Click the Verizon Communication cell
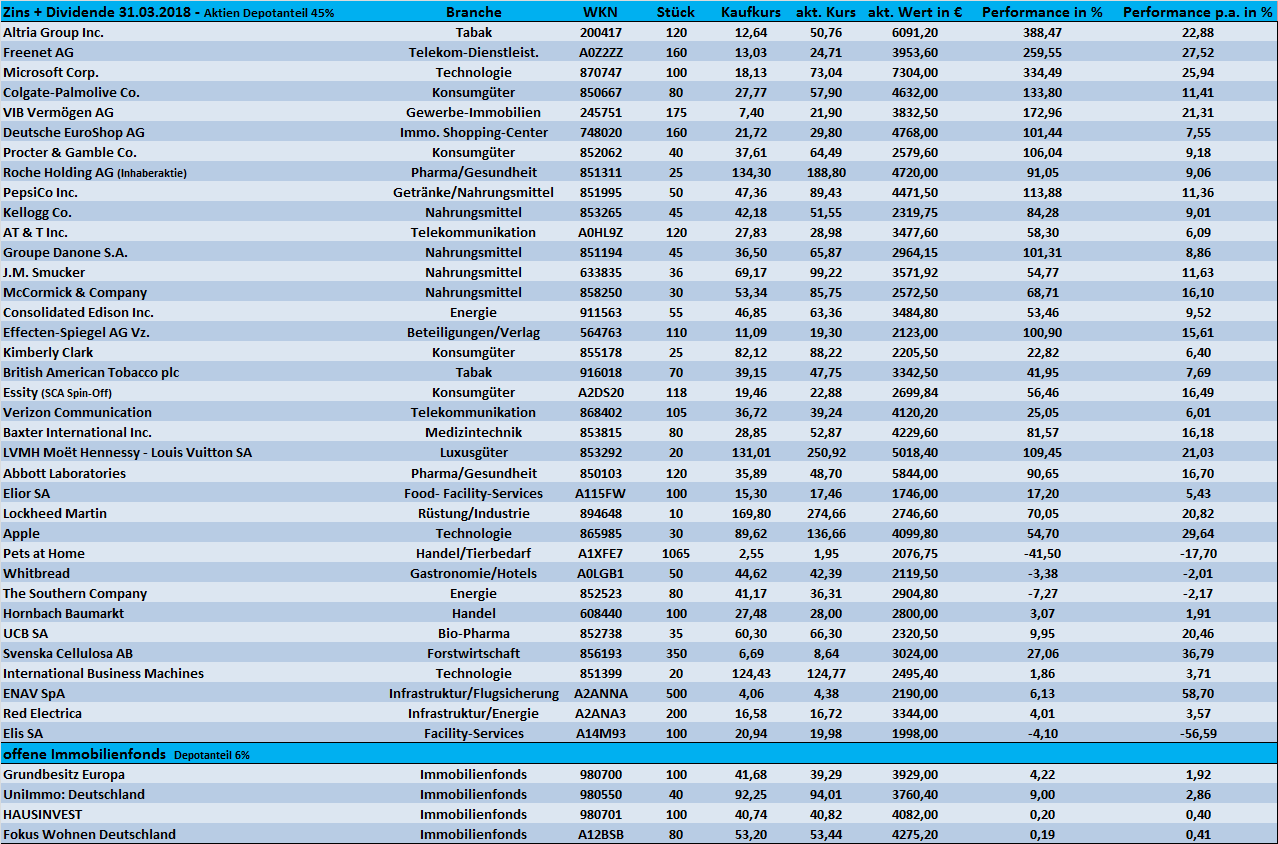Screen dimensions: 1278x844 pyautogui.click(x=78, y=412)
